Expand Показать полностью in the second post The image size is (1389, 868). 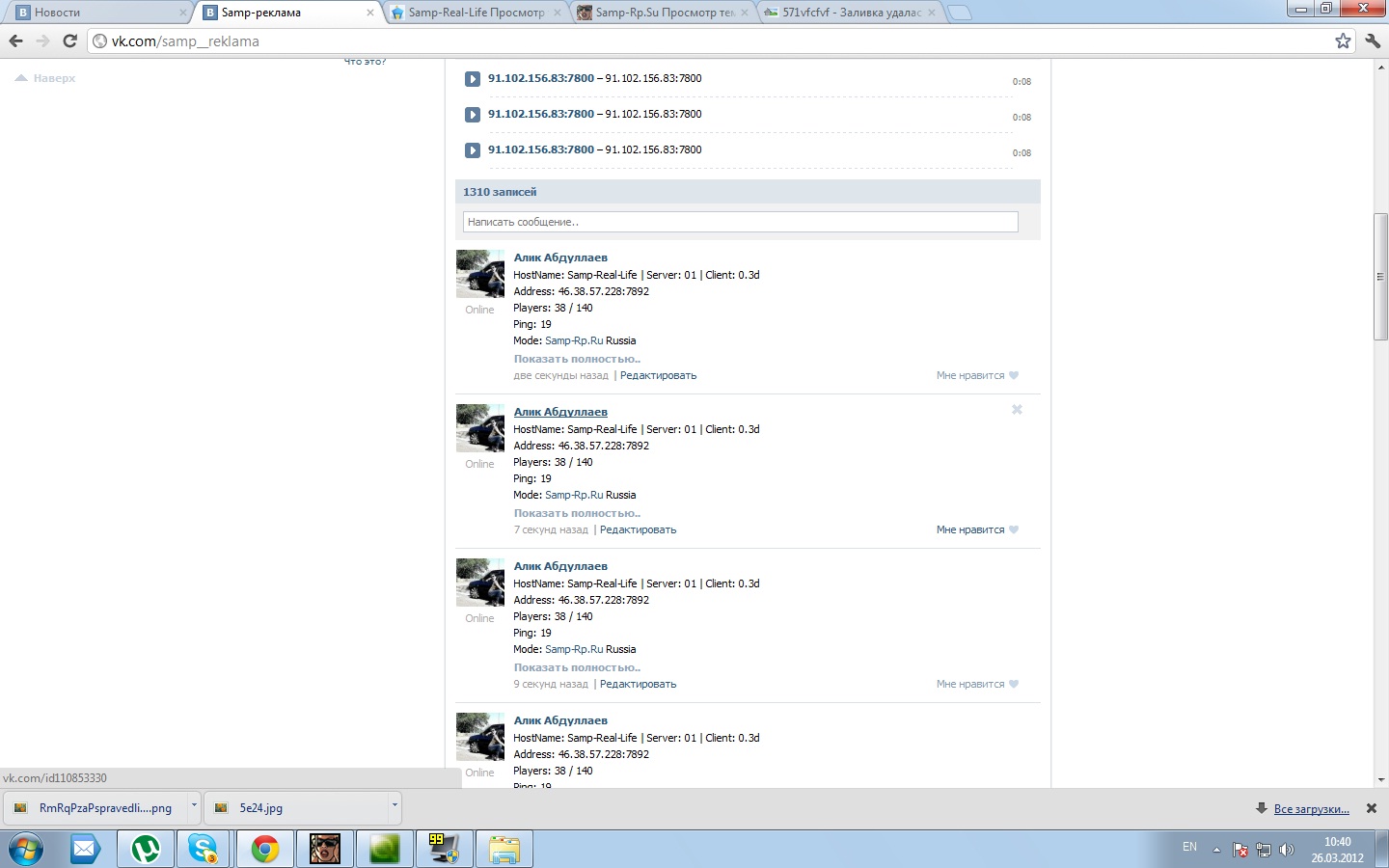click(577, 513)
